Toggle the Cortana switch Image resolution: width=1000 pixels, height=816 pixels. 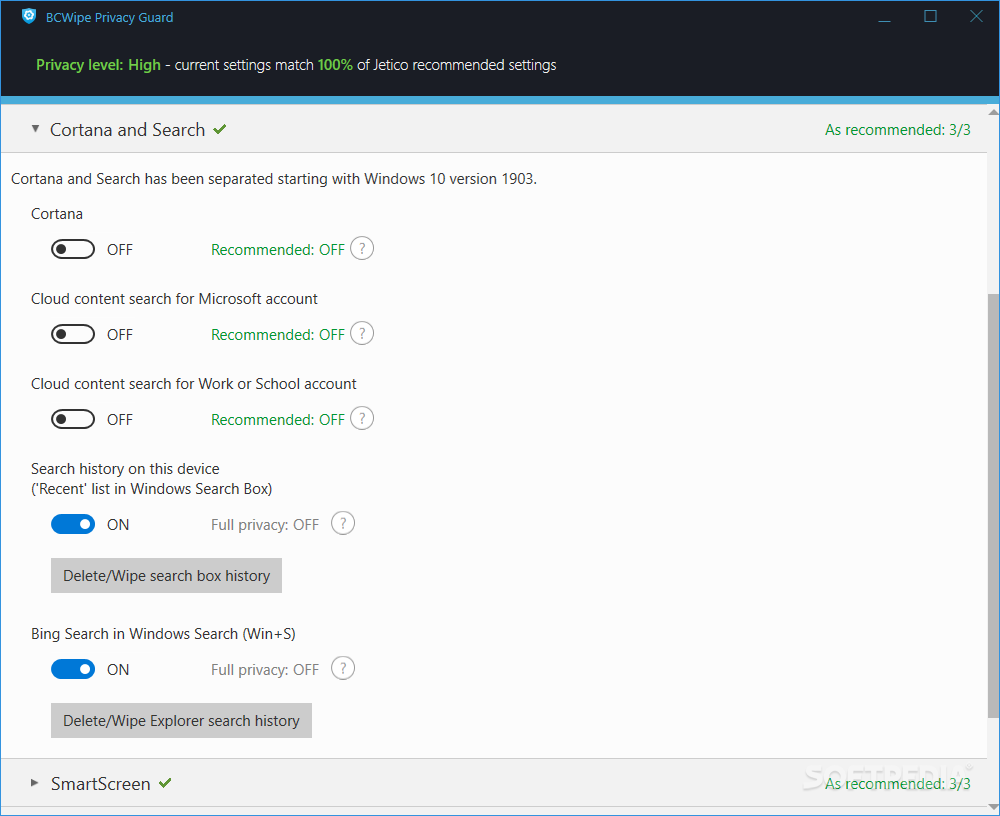tap(73, 249)
